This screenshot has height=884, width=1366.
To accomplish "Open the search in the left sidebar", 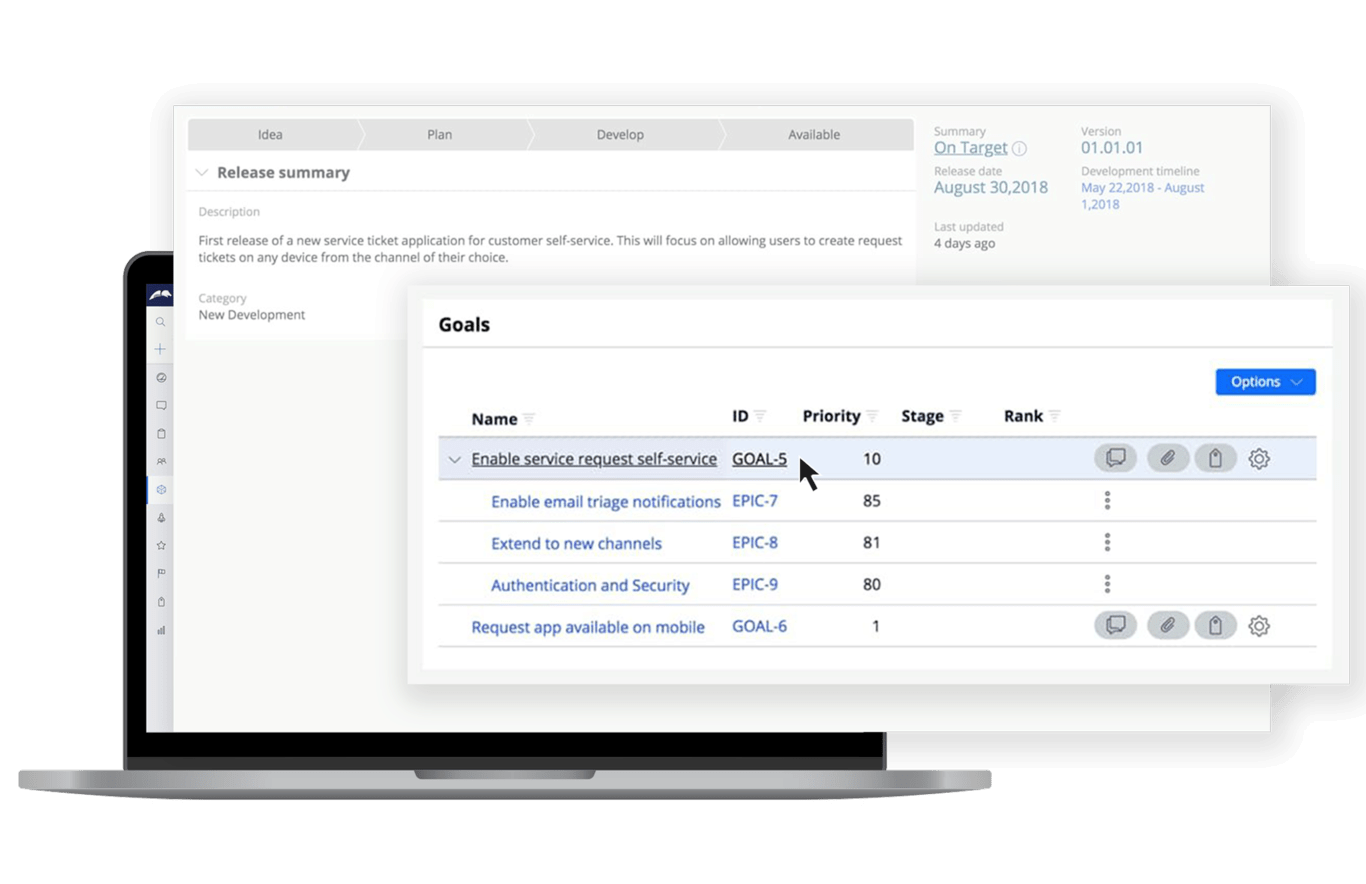I will [160, 321].
